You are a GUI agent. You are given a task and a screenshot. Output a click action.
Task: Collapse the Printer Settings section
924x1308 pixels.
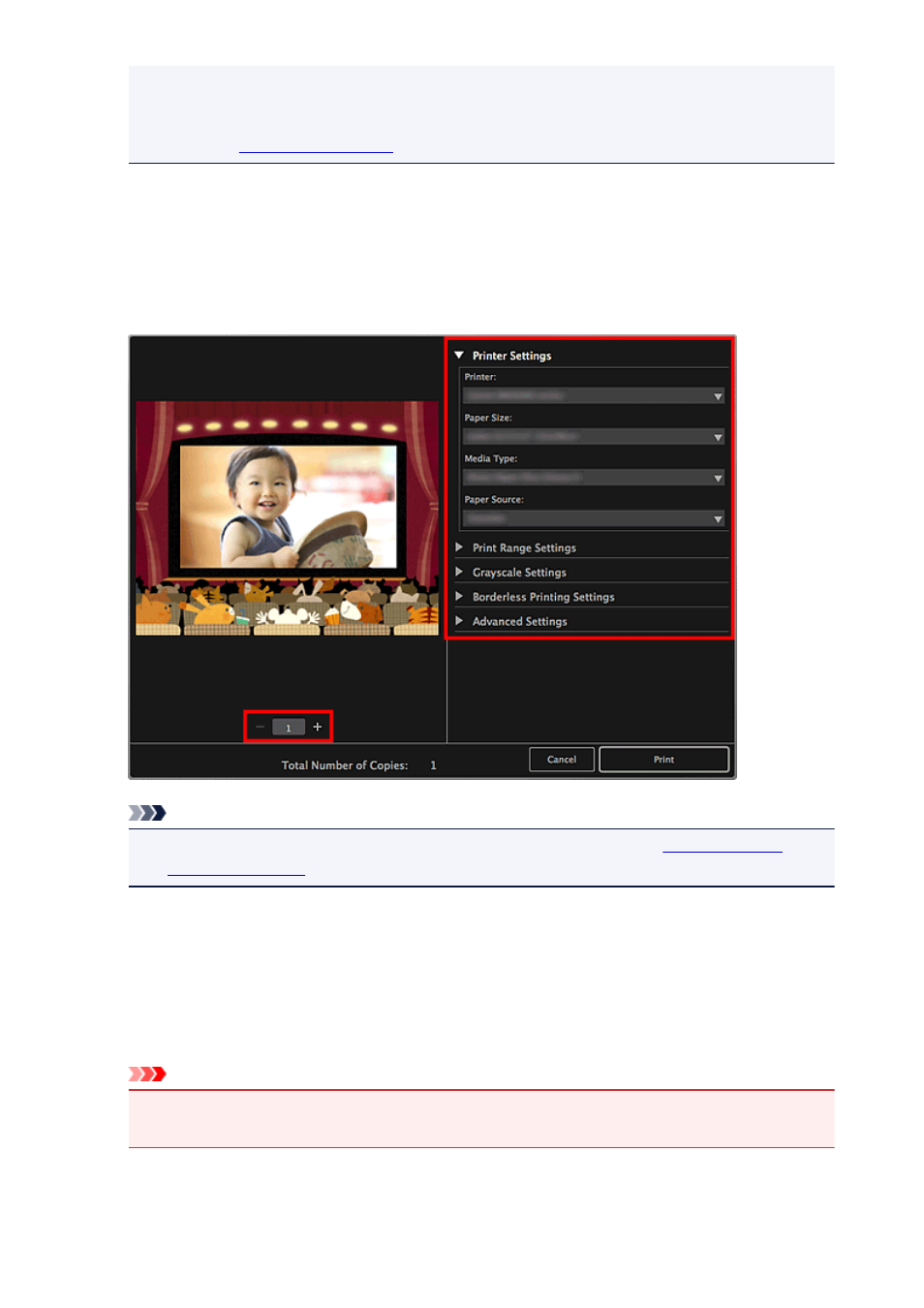[459, 356]
